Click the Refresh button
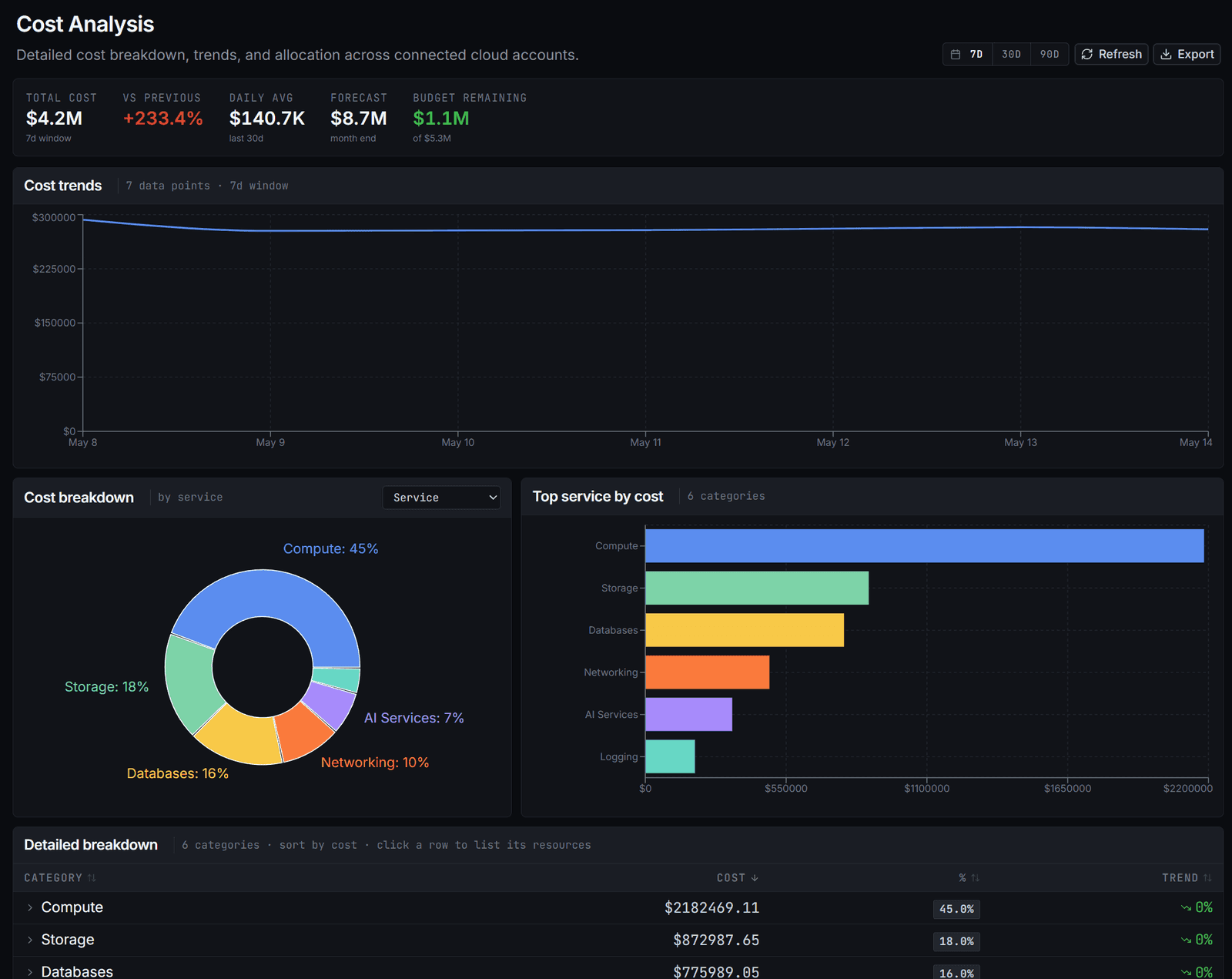This screenshot has height=979, width=1232. [1111, 55]
